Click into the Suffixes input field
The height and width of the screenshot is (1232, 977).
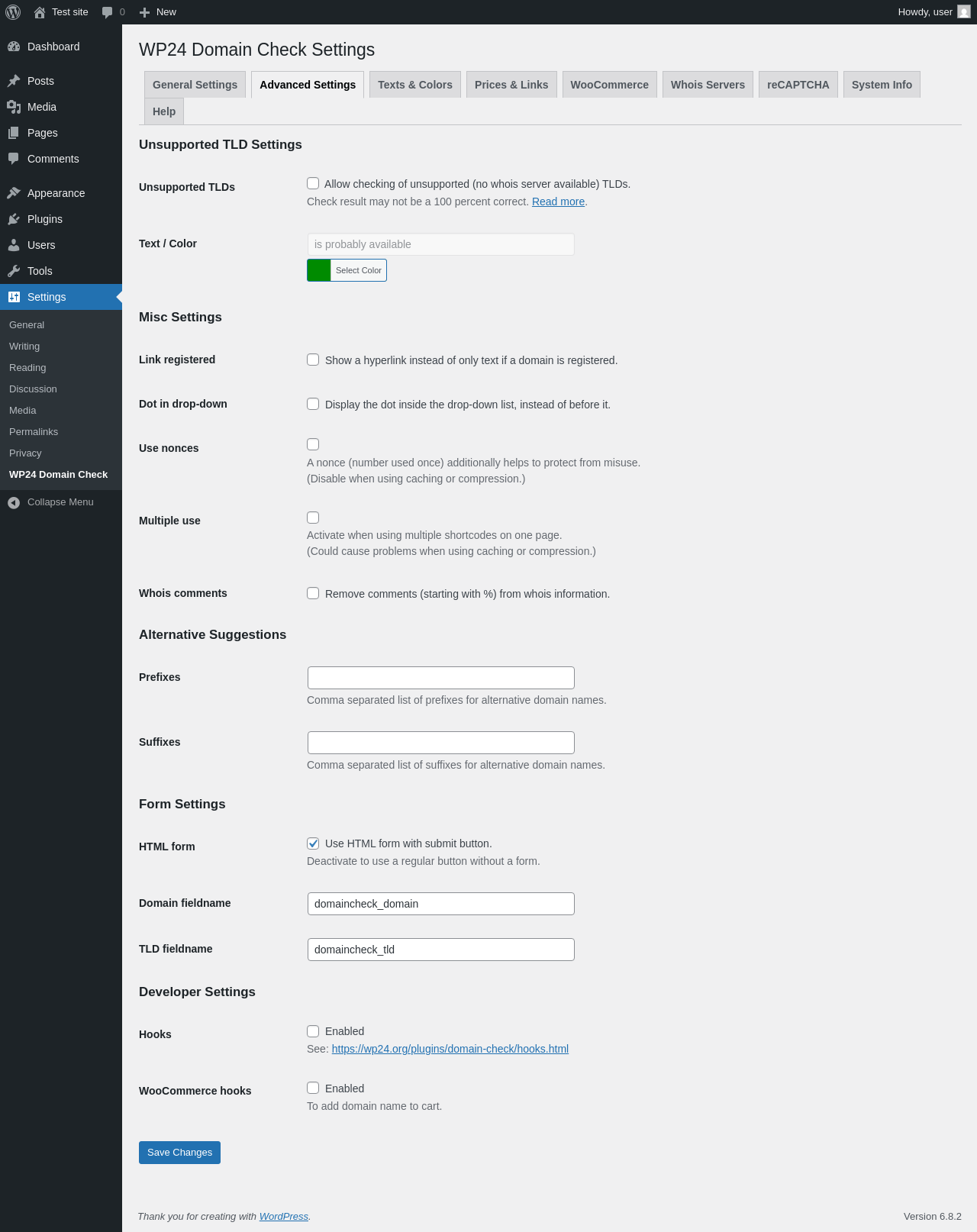(441, 743)
